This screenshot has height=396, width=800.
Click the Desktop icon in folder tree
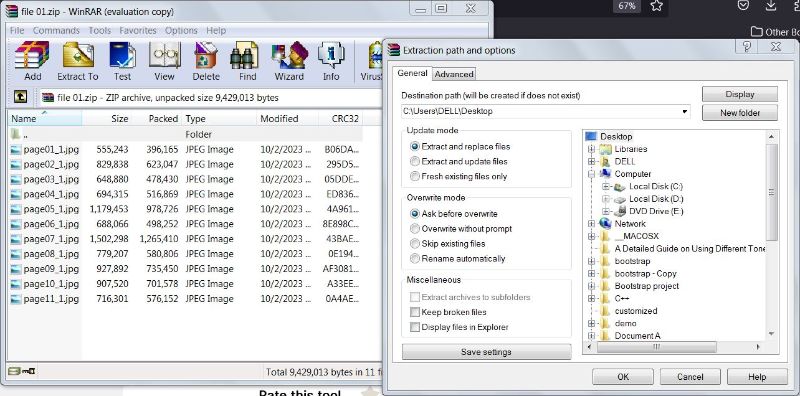pos(591,137)
